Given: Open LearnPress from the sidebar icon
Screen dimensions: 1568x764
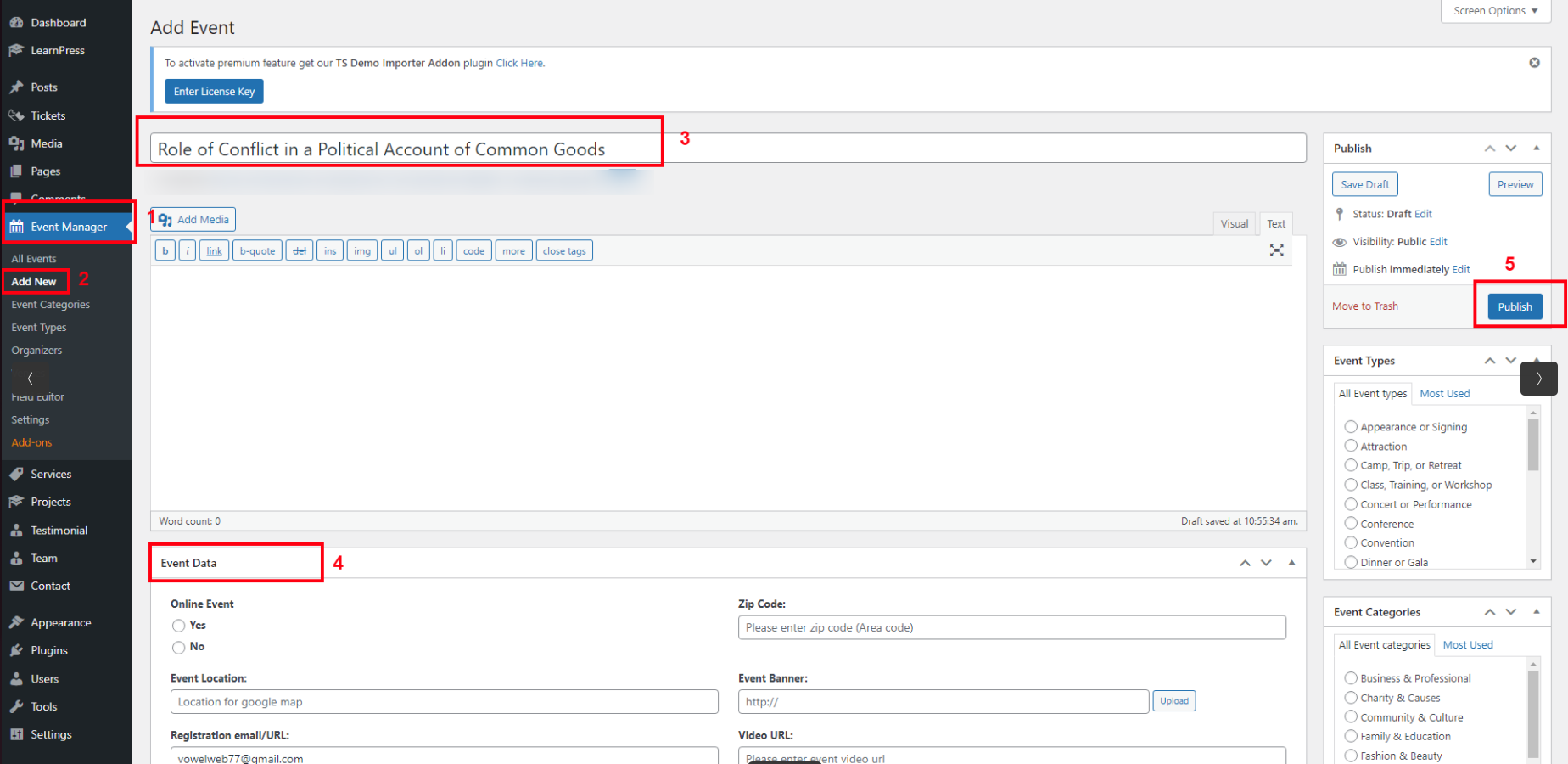Looking at the screenshot, I should (x=16, y=50).
